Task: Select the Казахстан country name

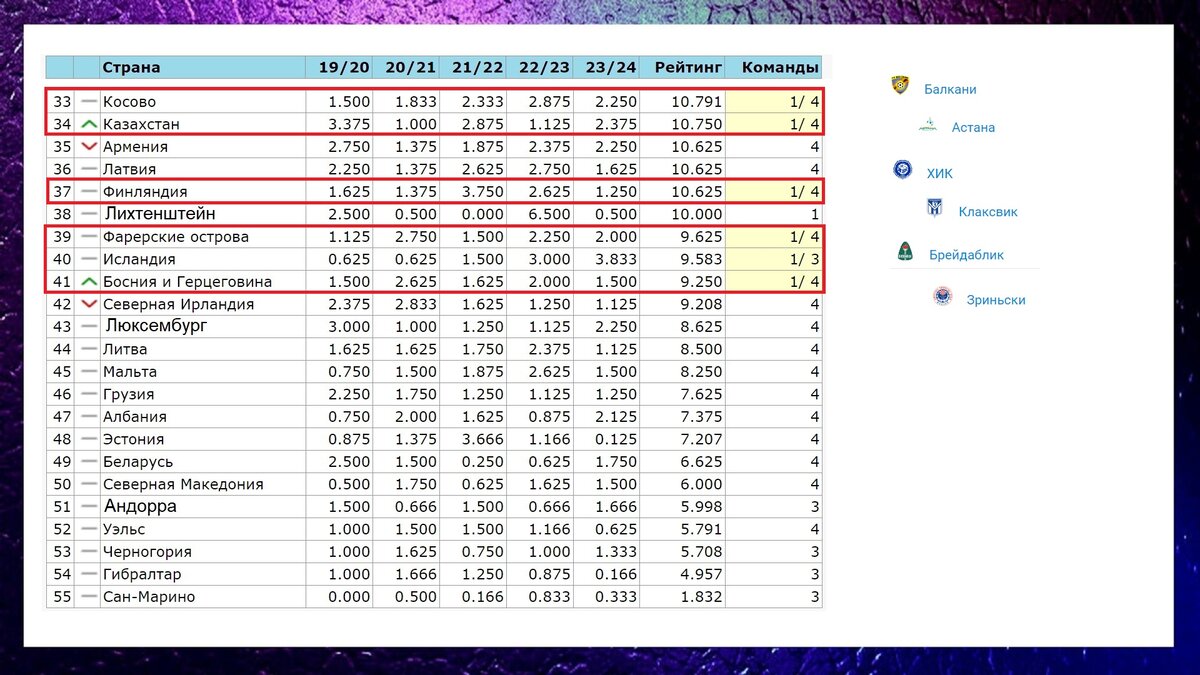Action: point(139,124)
